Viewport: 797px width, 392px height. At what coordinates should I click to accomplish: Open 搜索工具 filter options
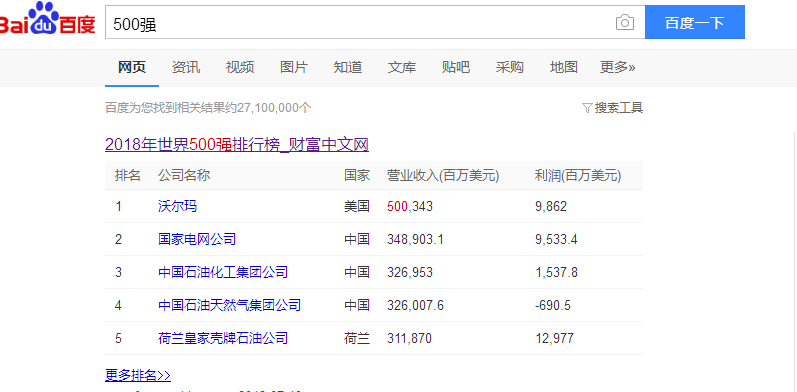click(x=612, y=108)
